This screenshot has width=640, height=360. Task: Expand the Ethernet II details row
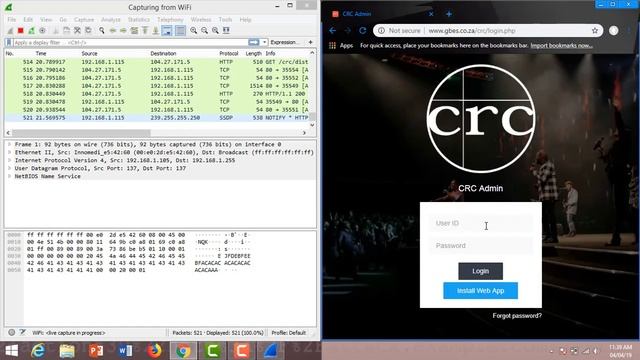pyautogui.click(x=9, y=152)
